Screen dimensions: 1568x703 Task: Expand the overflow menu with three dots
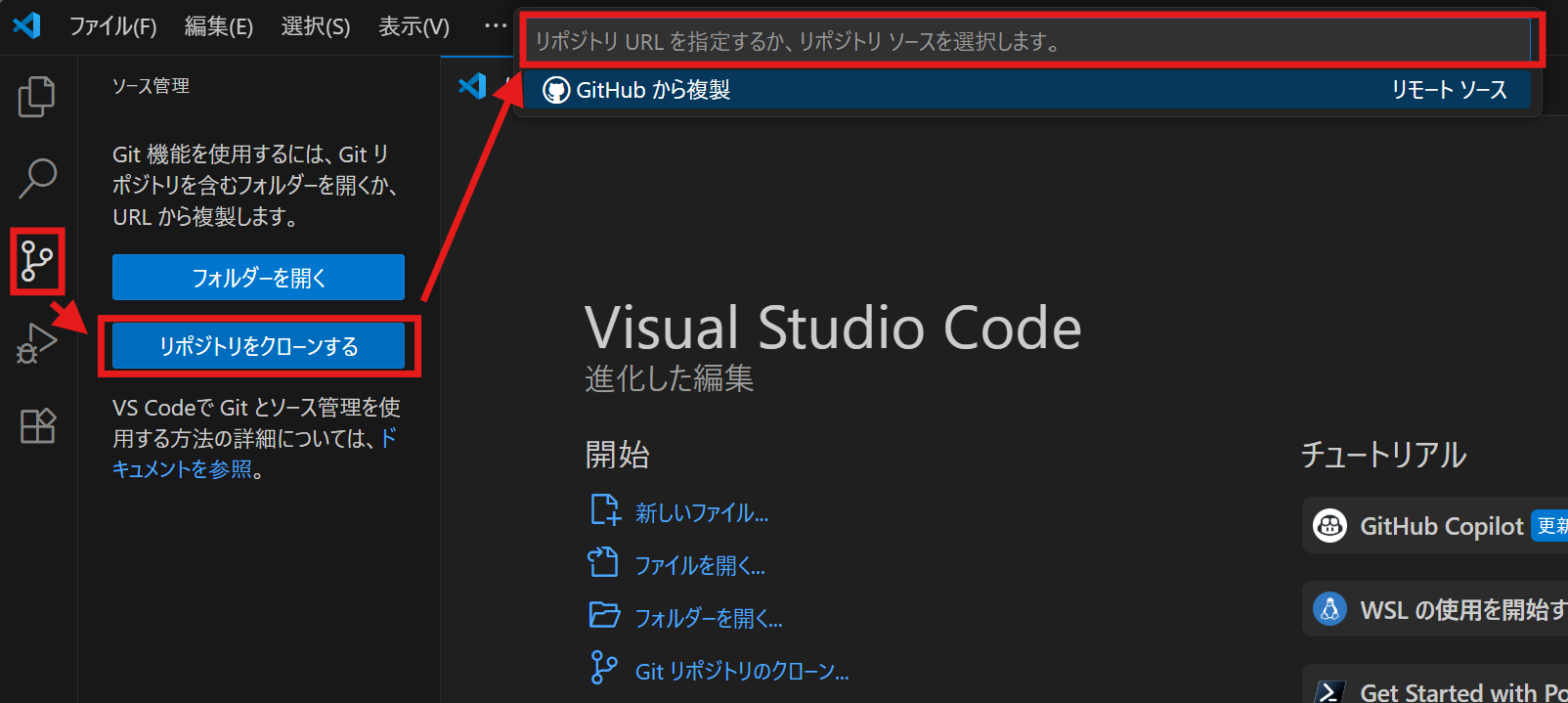[496, 25]
